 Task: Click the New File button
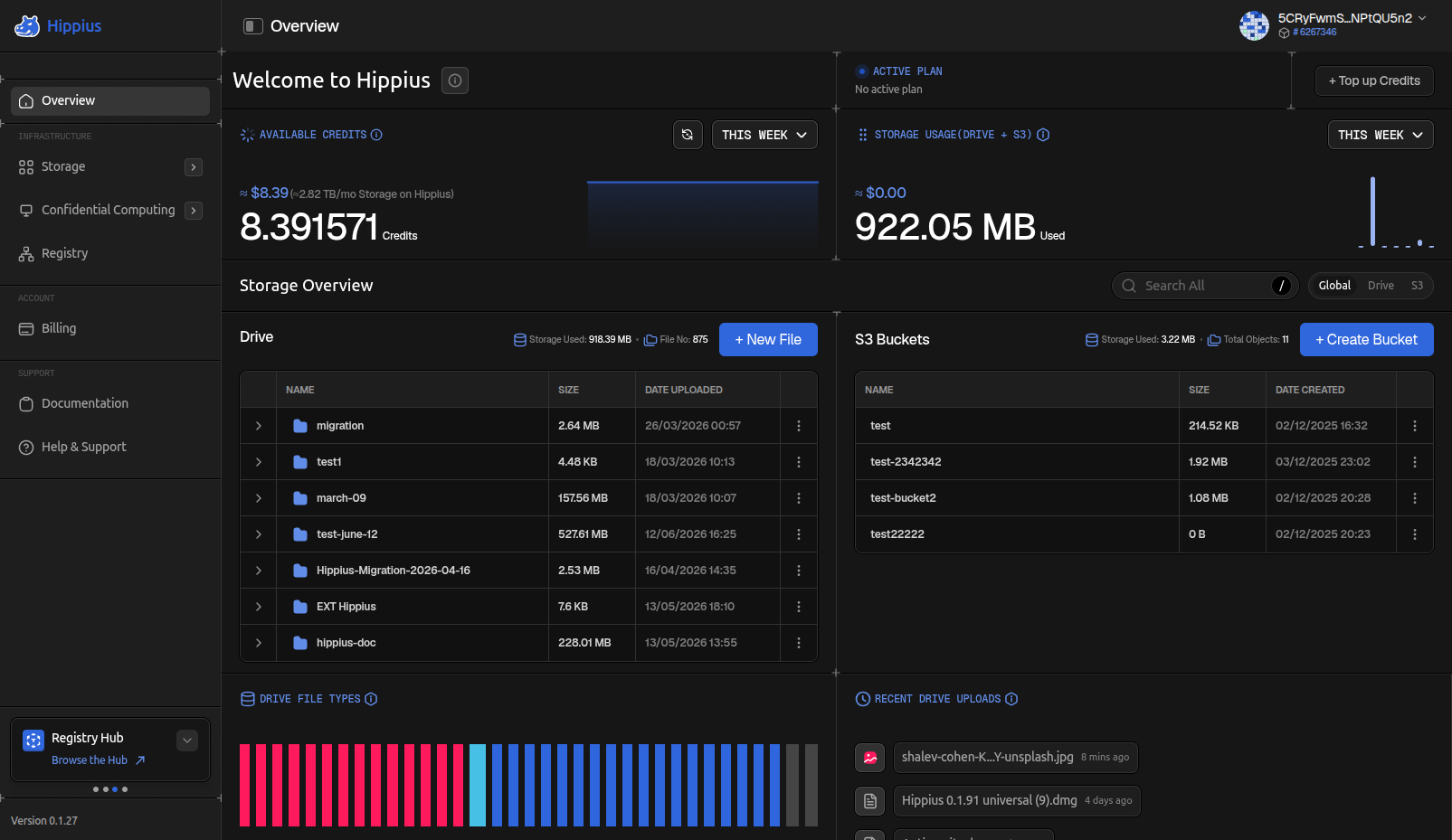(768, 340)
